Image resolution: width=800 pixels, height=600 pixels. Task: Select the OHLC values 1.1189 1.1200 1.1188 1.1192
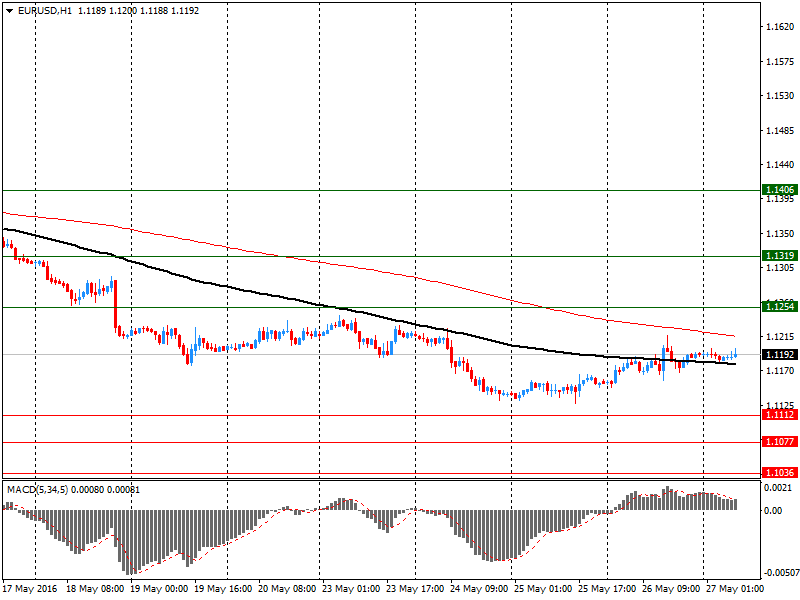click(x=138, y=11)
